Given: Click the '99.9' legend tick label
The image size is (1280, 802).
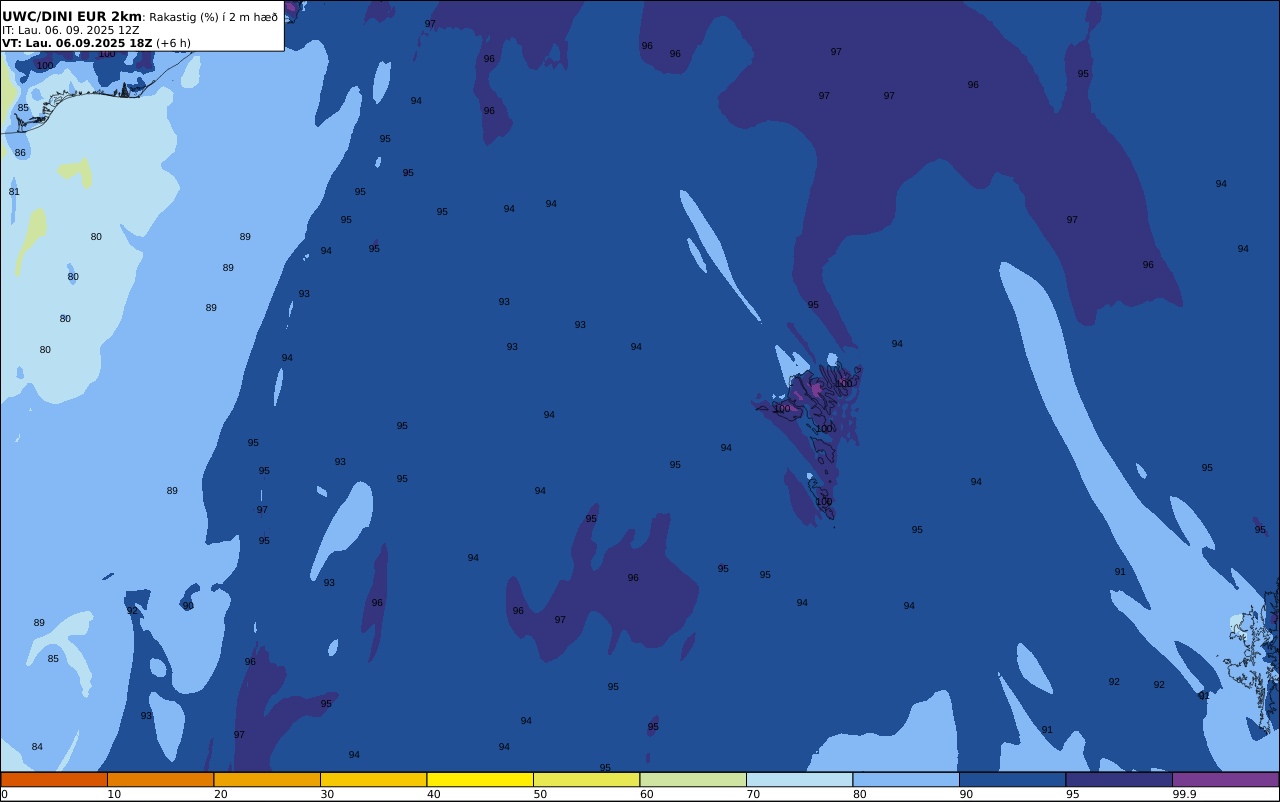Looking at the screenshot, I should click(1185, 794).
